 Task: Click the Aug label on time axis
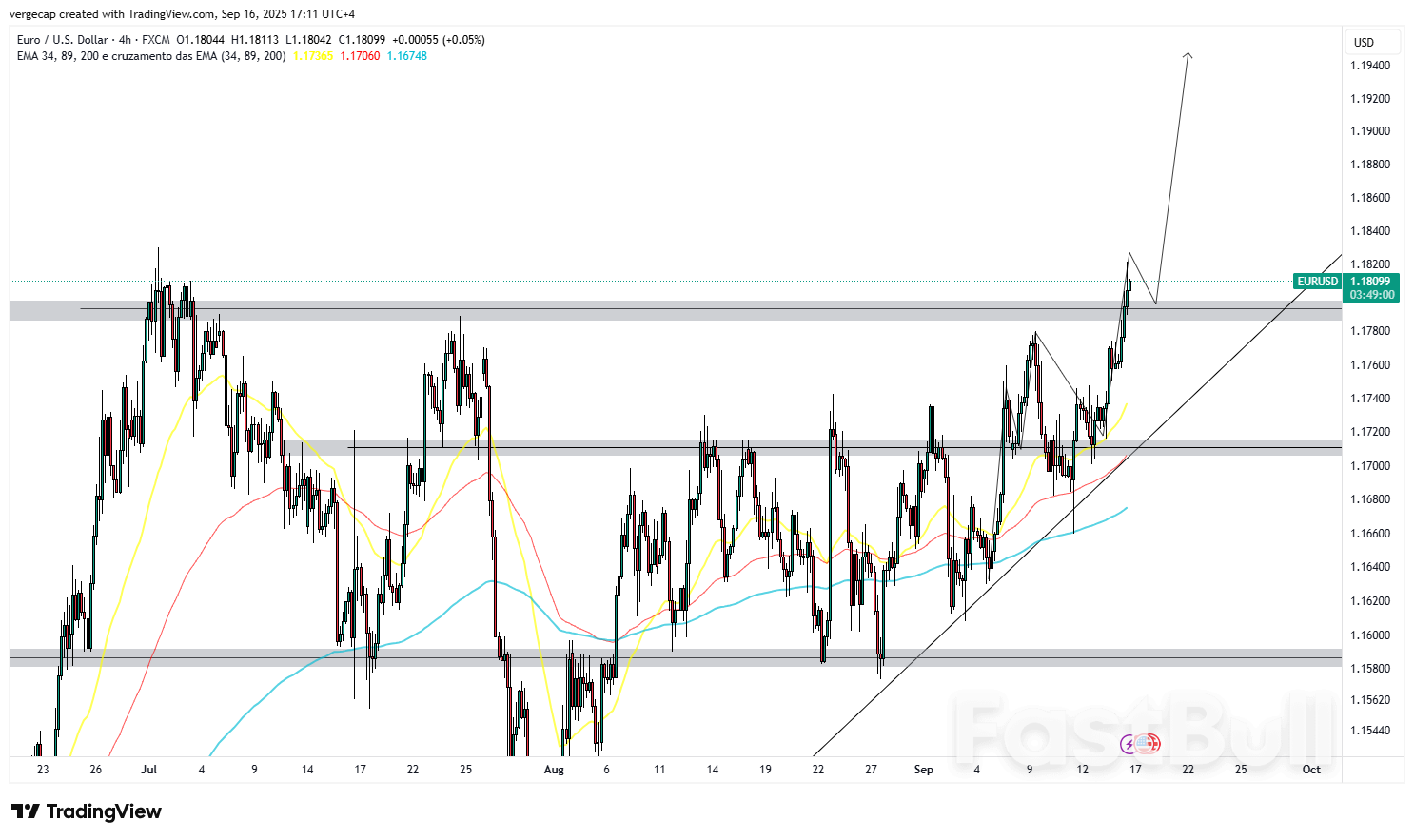pyautogui.click(x=554, y=770)
